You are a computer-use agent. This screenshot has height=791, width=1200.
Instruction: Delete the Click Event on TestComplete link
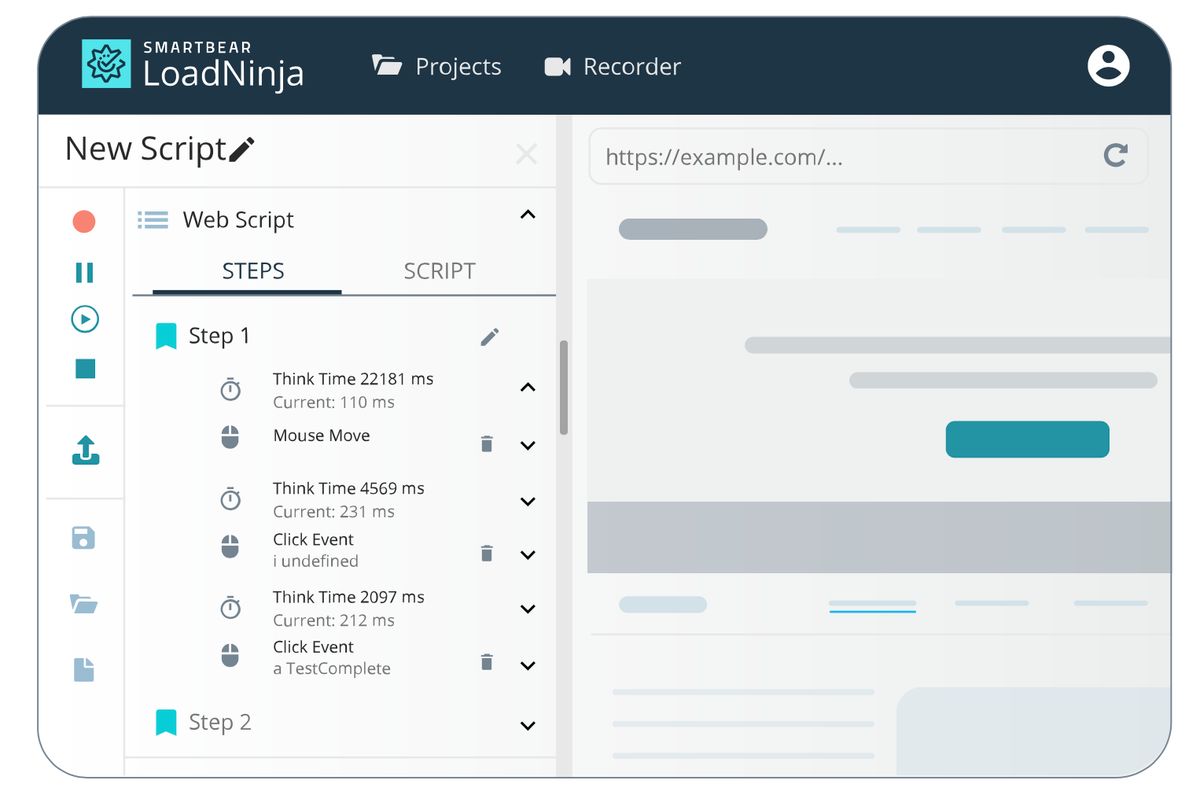487,661
